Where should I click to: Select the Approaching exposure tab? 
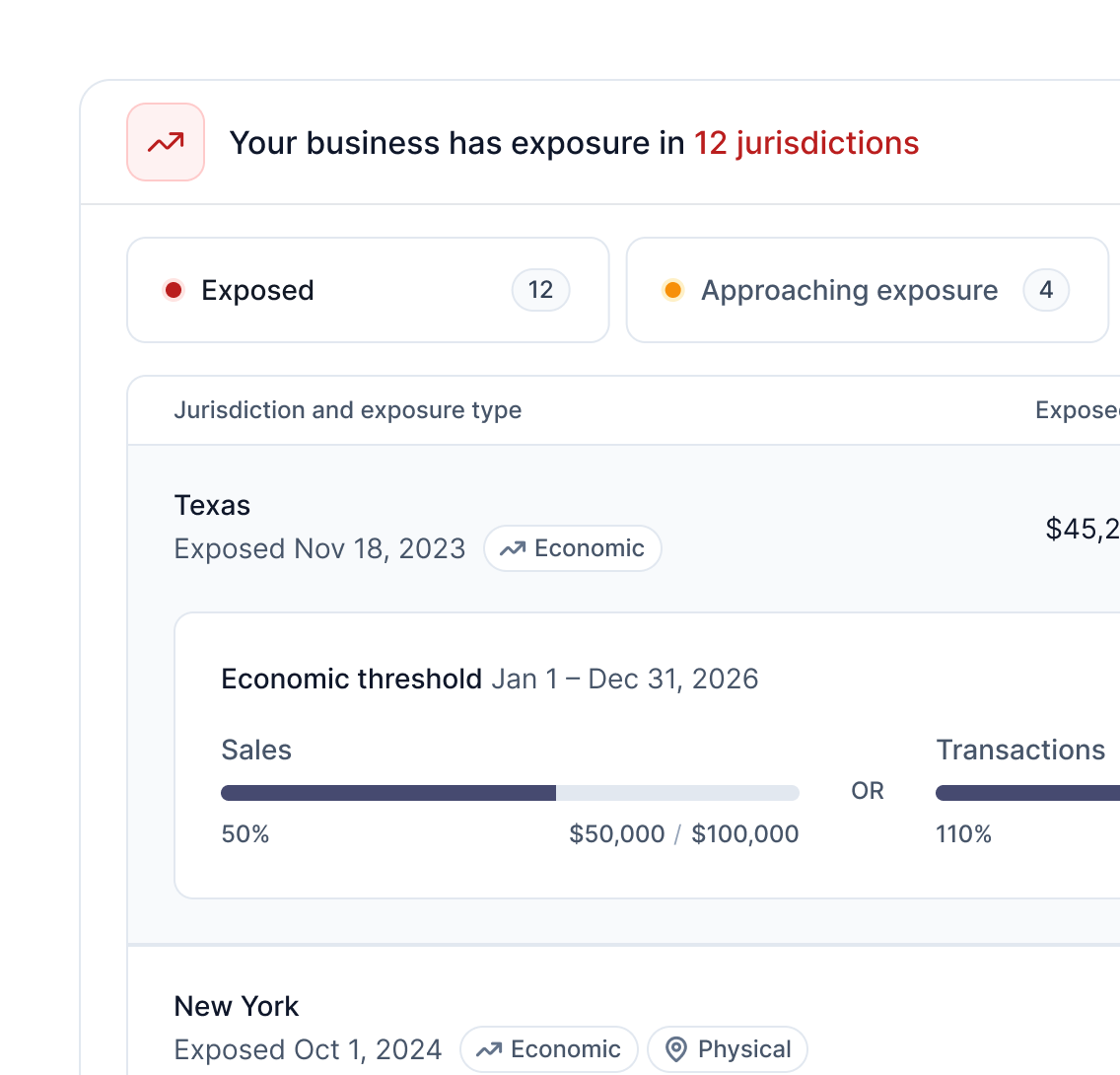(868, 290)
